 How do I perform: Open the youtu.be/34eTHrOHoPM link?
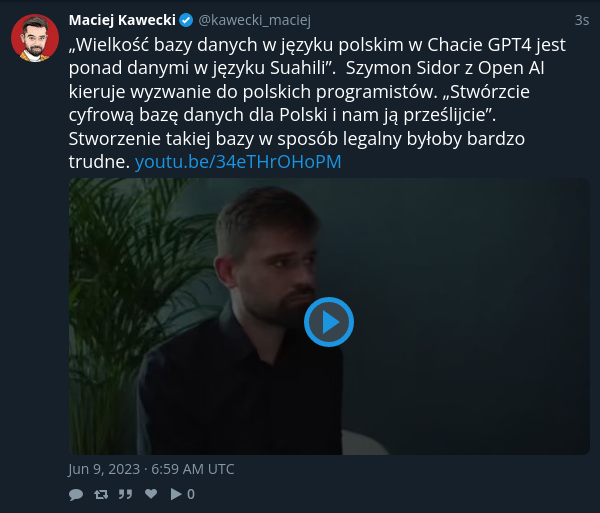click(x=238, y=161)
